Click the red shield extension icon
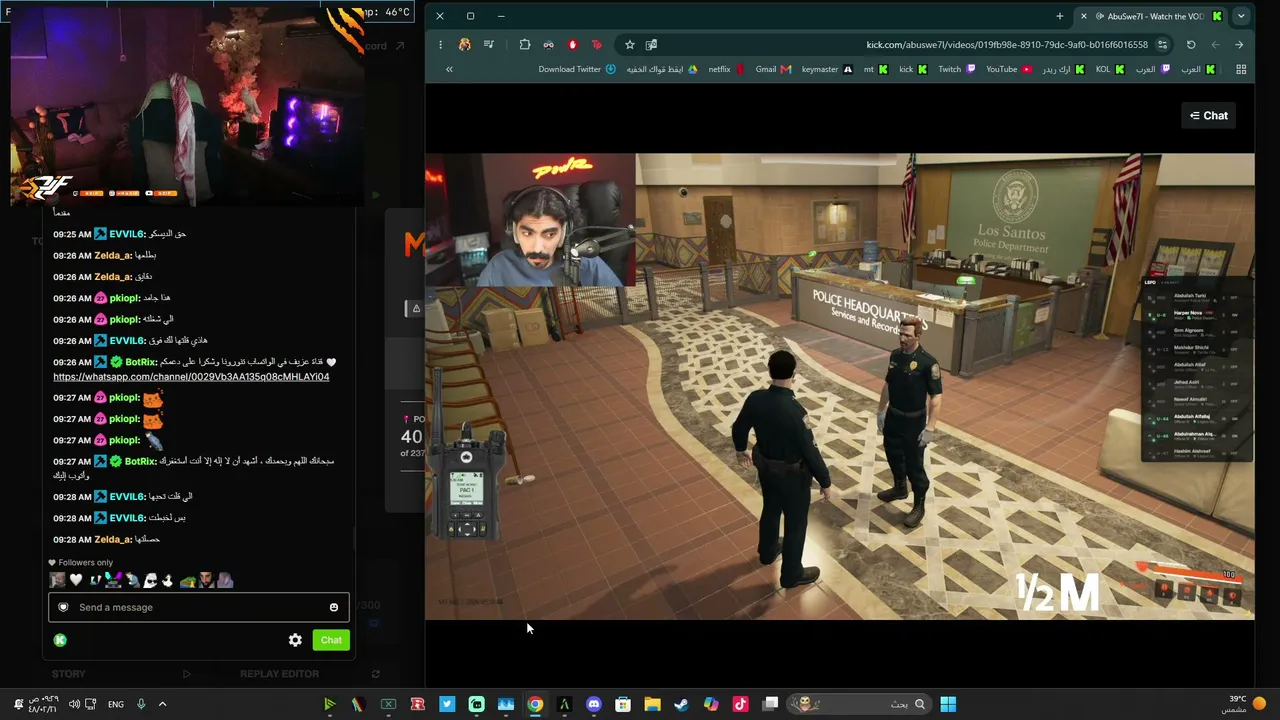This screenshot has height=720, width=1280. coord(572,44)
